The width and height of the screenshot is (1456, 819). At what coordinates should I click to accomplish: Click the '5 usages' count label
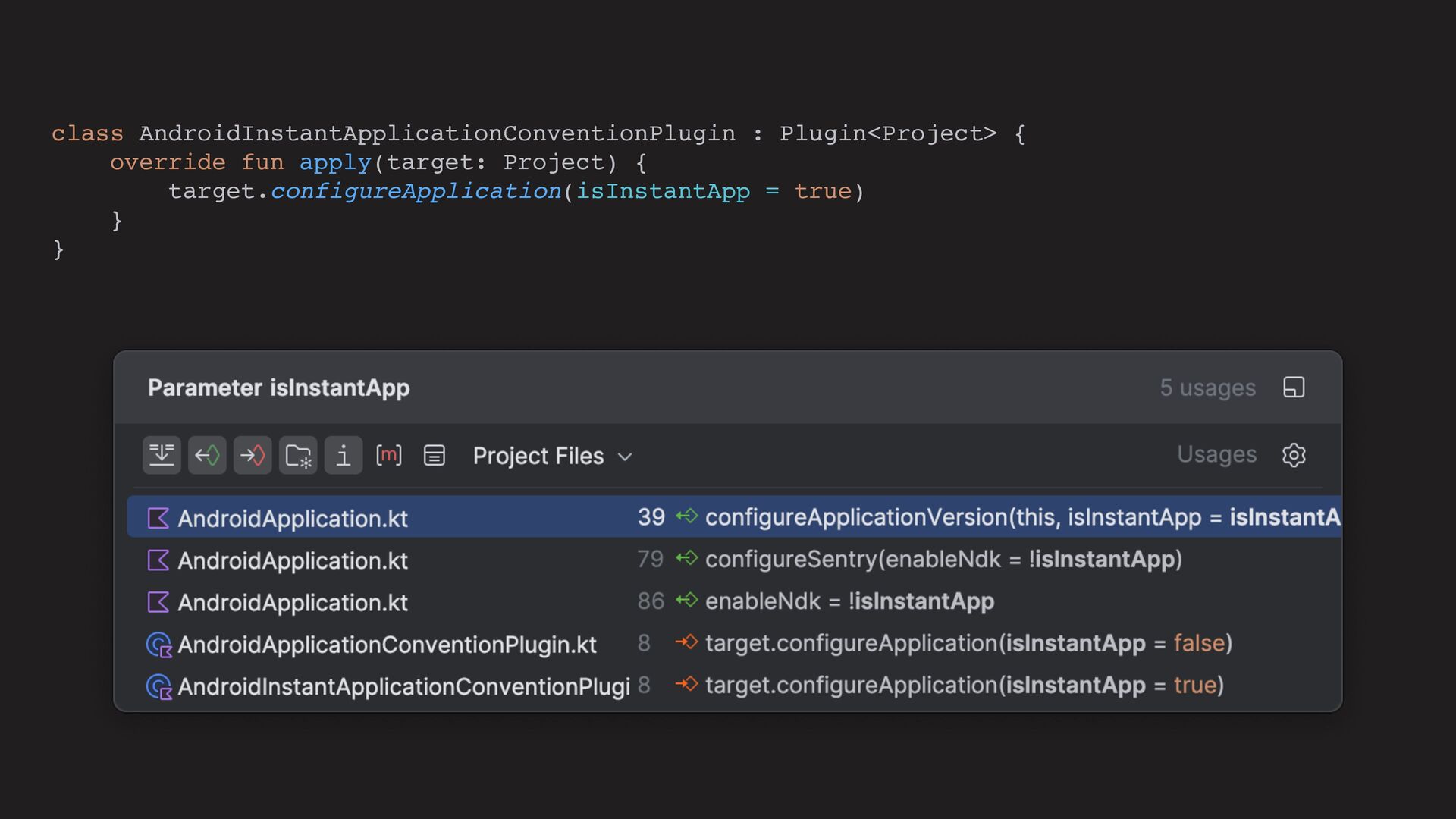pos(1207,388)
